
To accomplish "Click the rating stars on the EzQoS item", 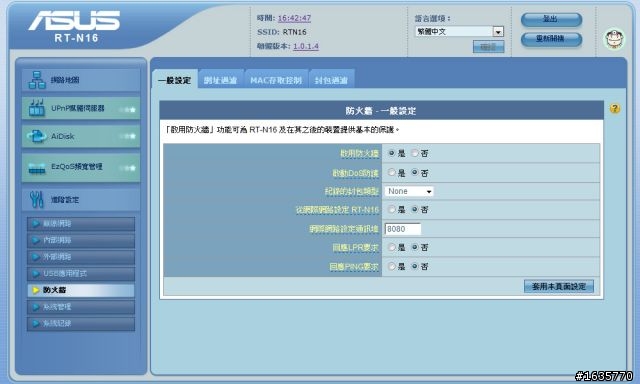I will point(128,168).
